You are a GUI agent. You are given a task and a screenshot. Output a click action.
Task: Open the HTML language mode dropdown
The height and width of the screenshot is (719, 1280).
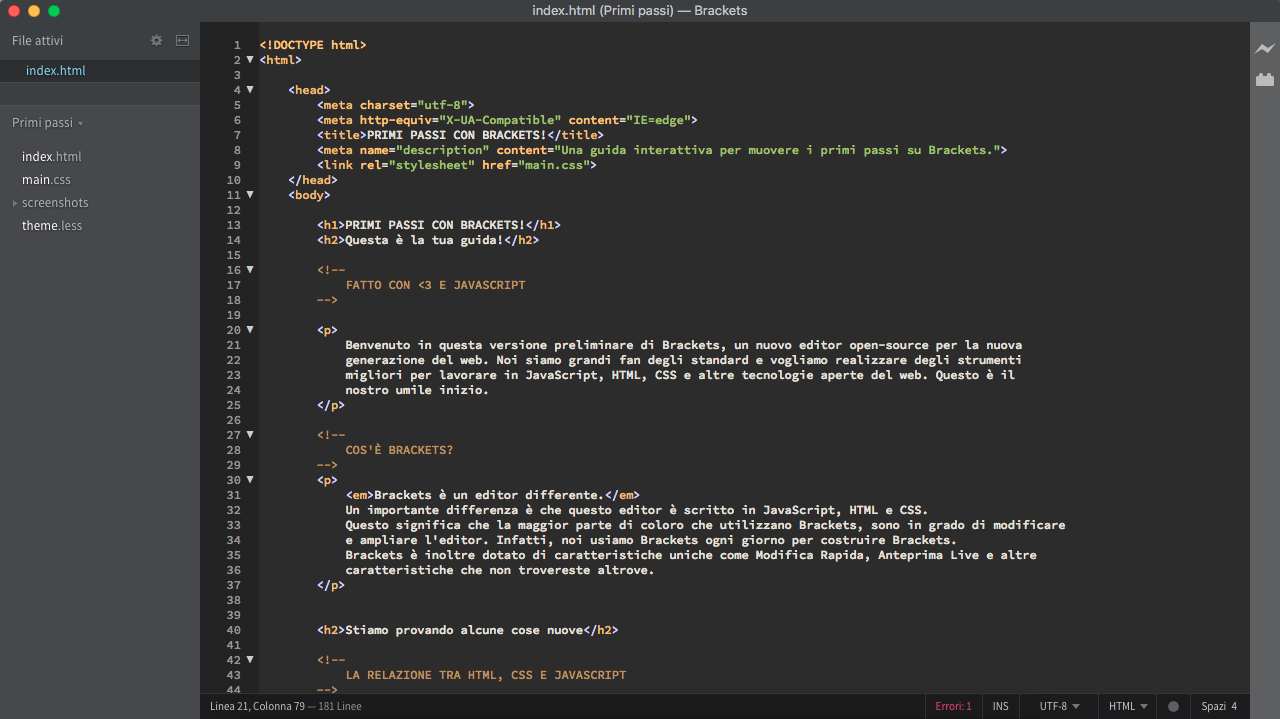pyautogui.click(x=1127, y=706)
